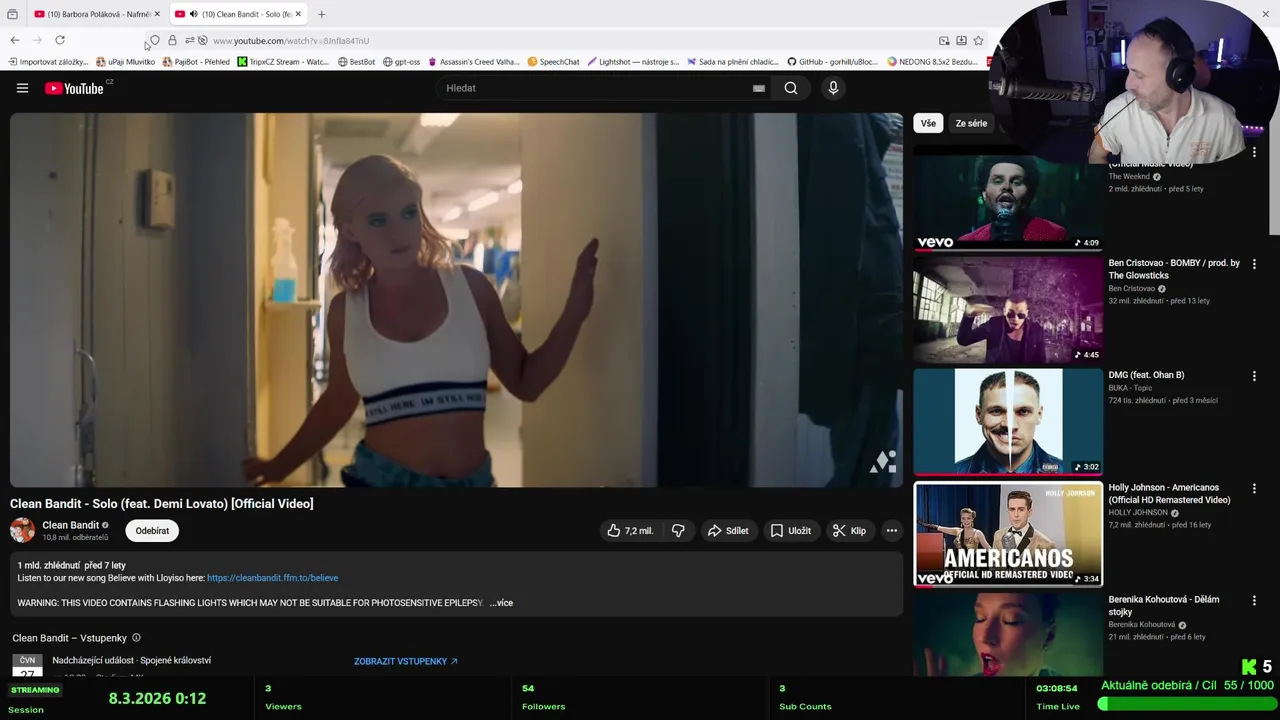
Task: Click the channel watermark in the video corner
Action: tap(882, 462)
